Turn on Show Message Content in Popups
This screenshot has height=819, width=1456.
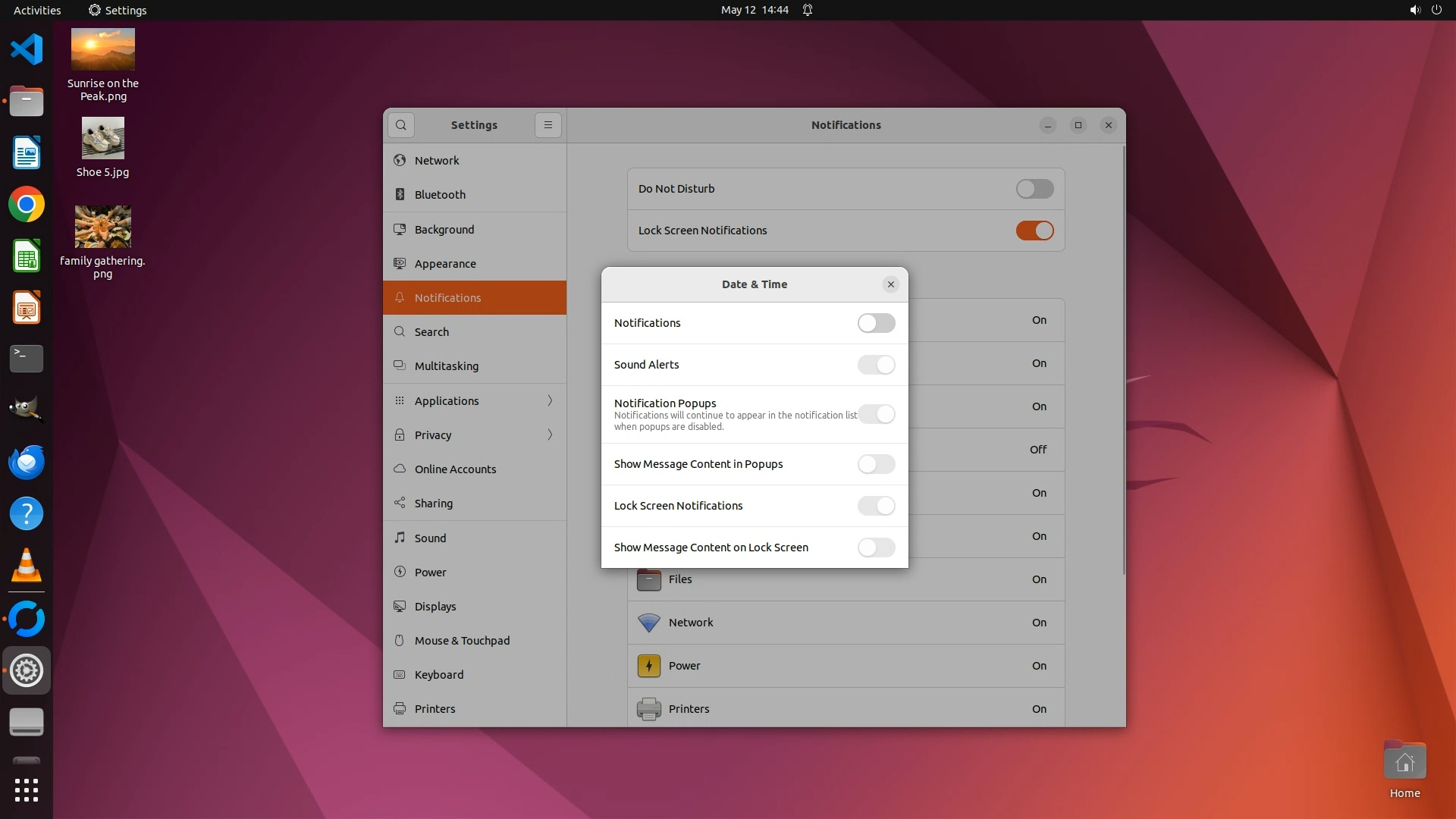click(876, 464)
